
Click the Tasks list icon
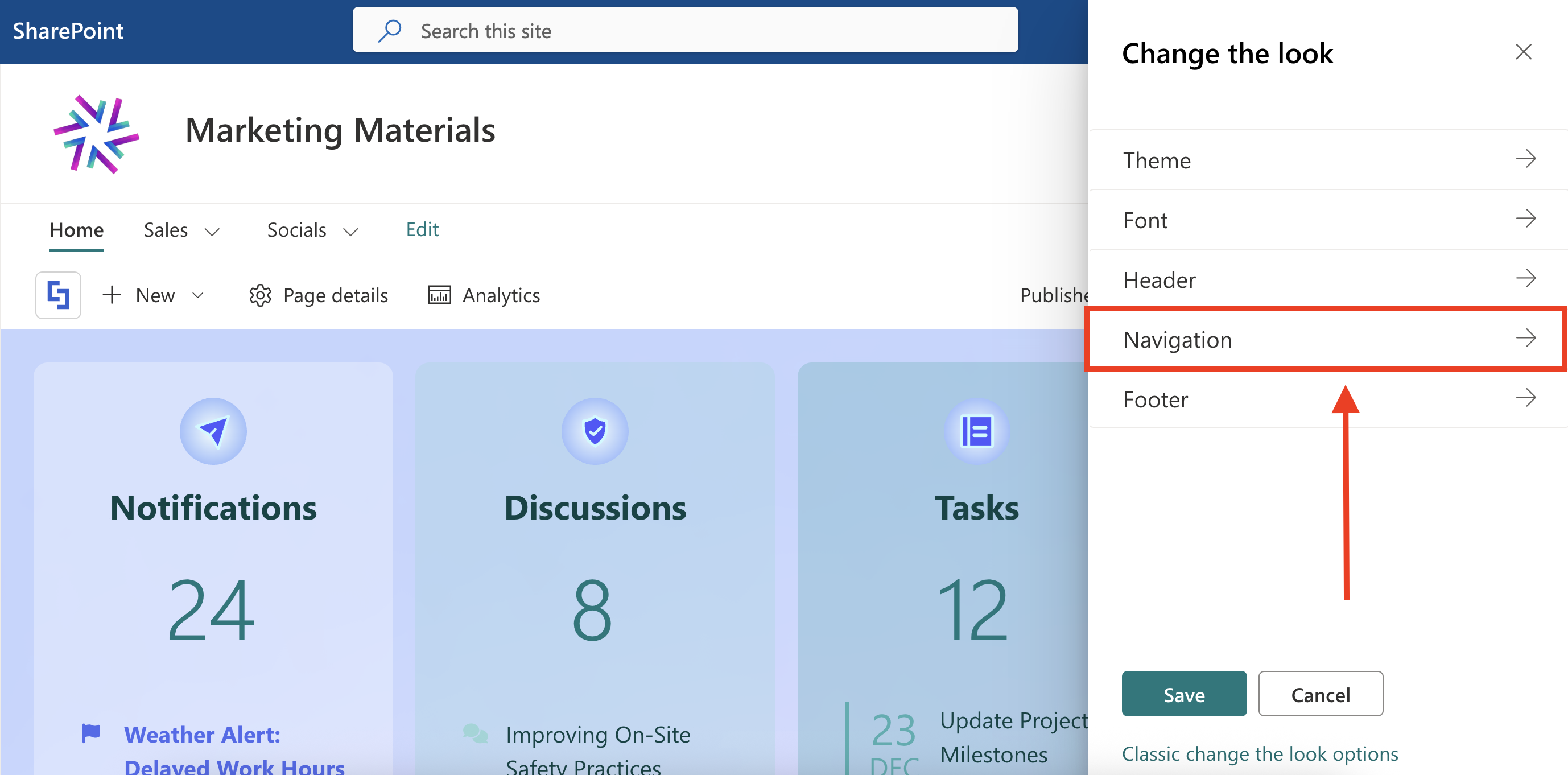[x=976, y=431]
